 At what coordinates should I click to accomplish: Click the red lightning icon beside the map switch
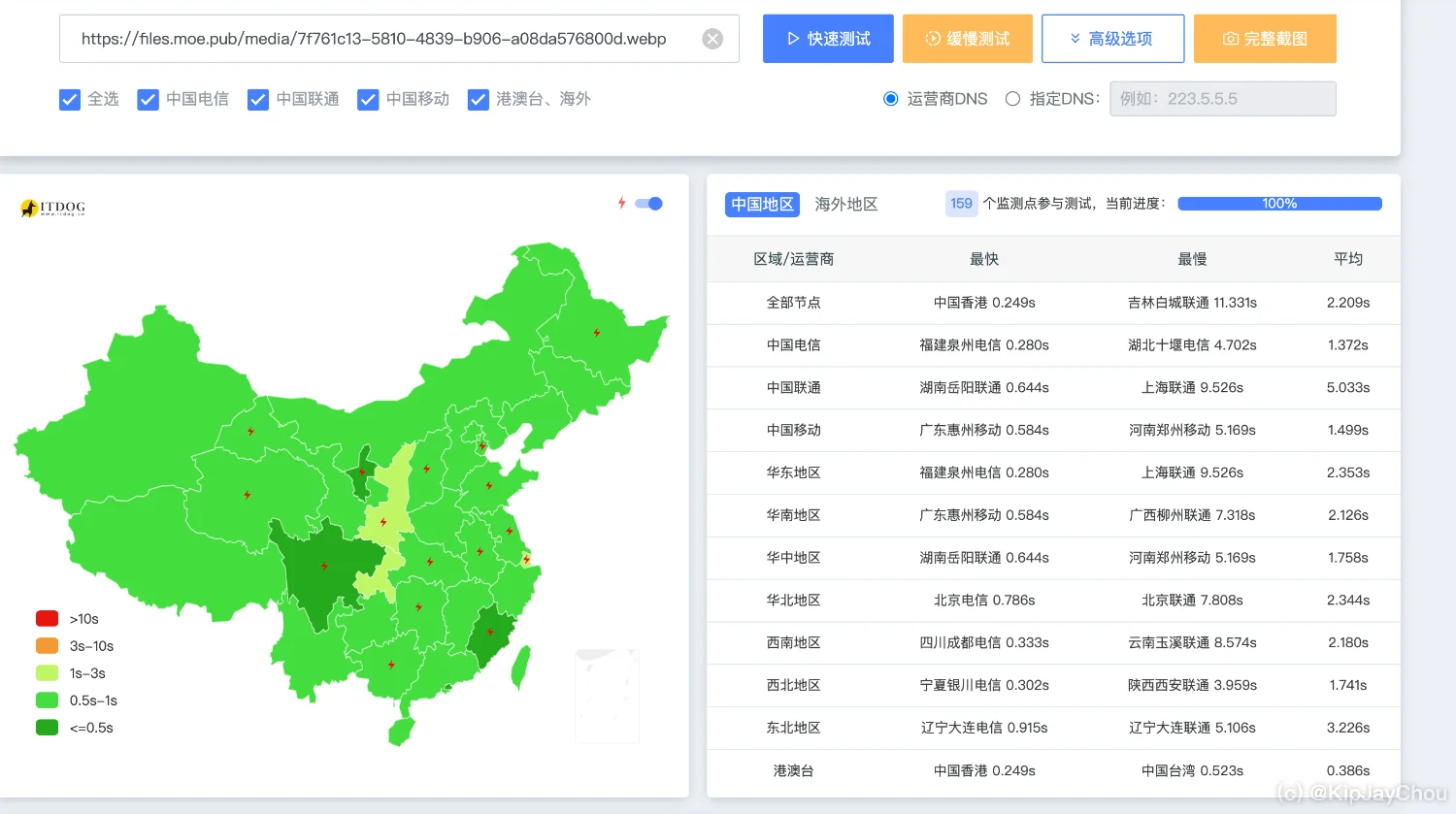(622, 203)
